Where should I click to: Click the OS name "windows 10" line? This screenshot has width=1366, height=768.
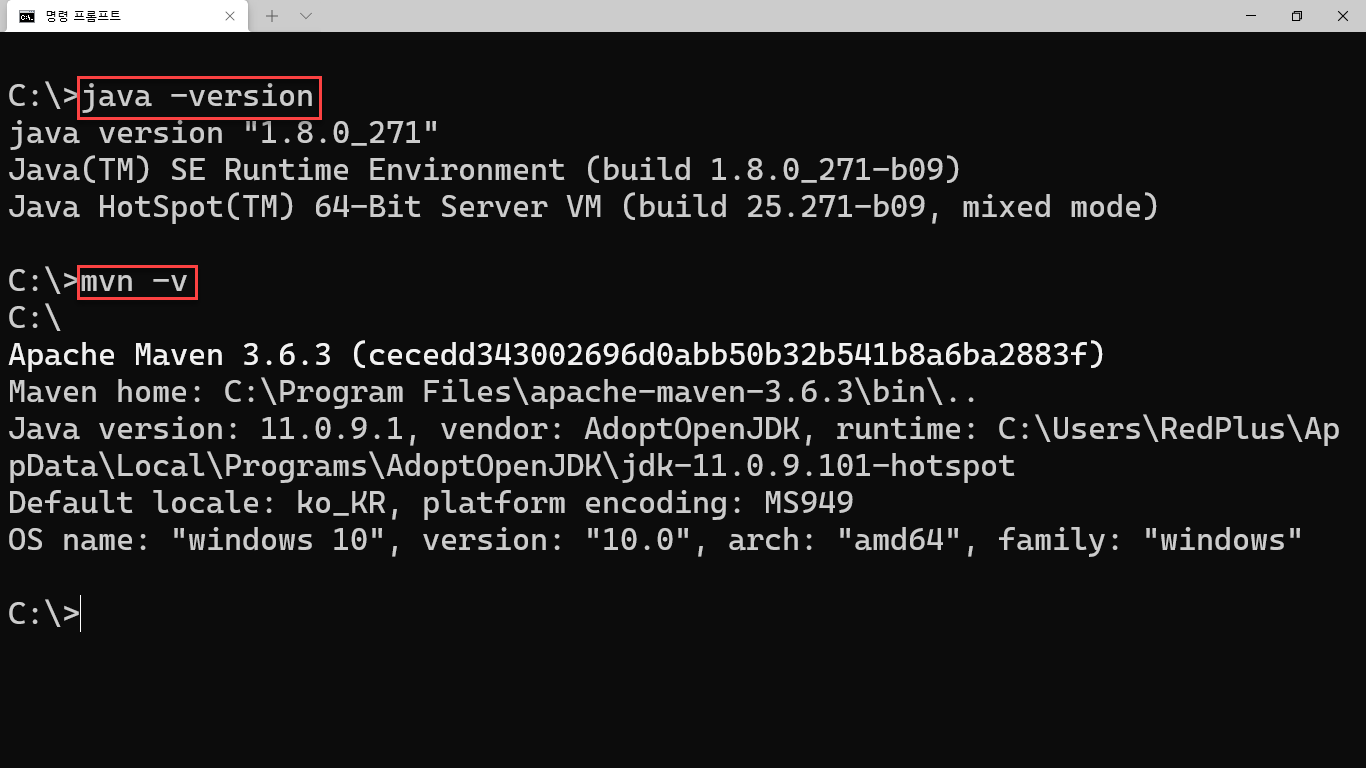click(x=655, y=540)
